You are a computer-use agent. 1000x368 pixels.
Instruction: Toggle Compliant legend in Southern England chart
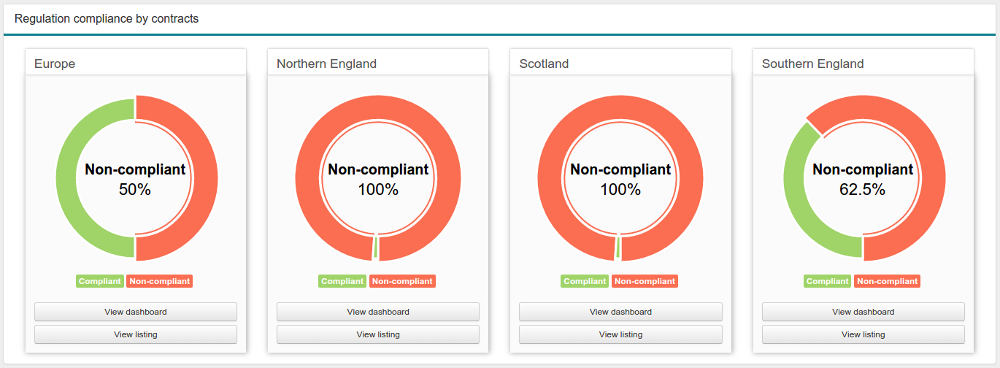[x=828, y=281]
